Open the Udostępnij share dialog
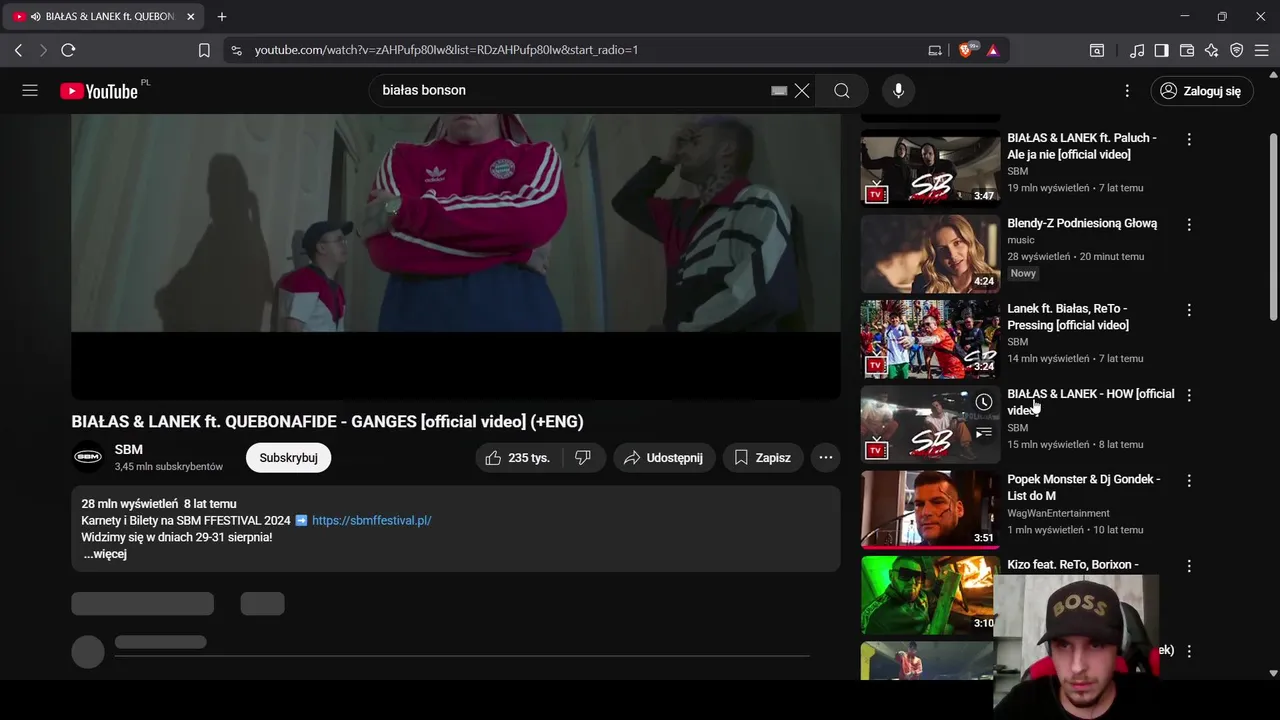 tap(664, 458)
